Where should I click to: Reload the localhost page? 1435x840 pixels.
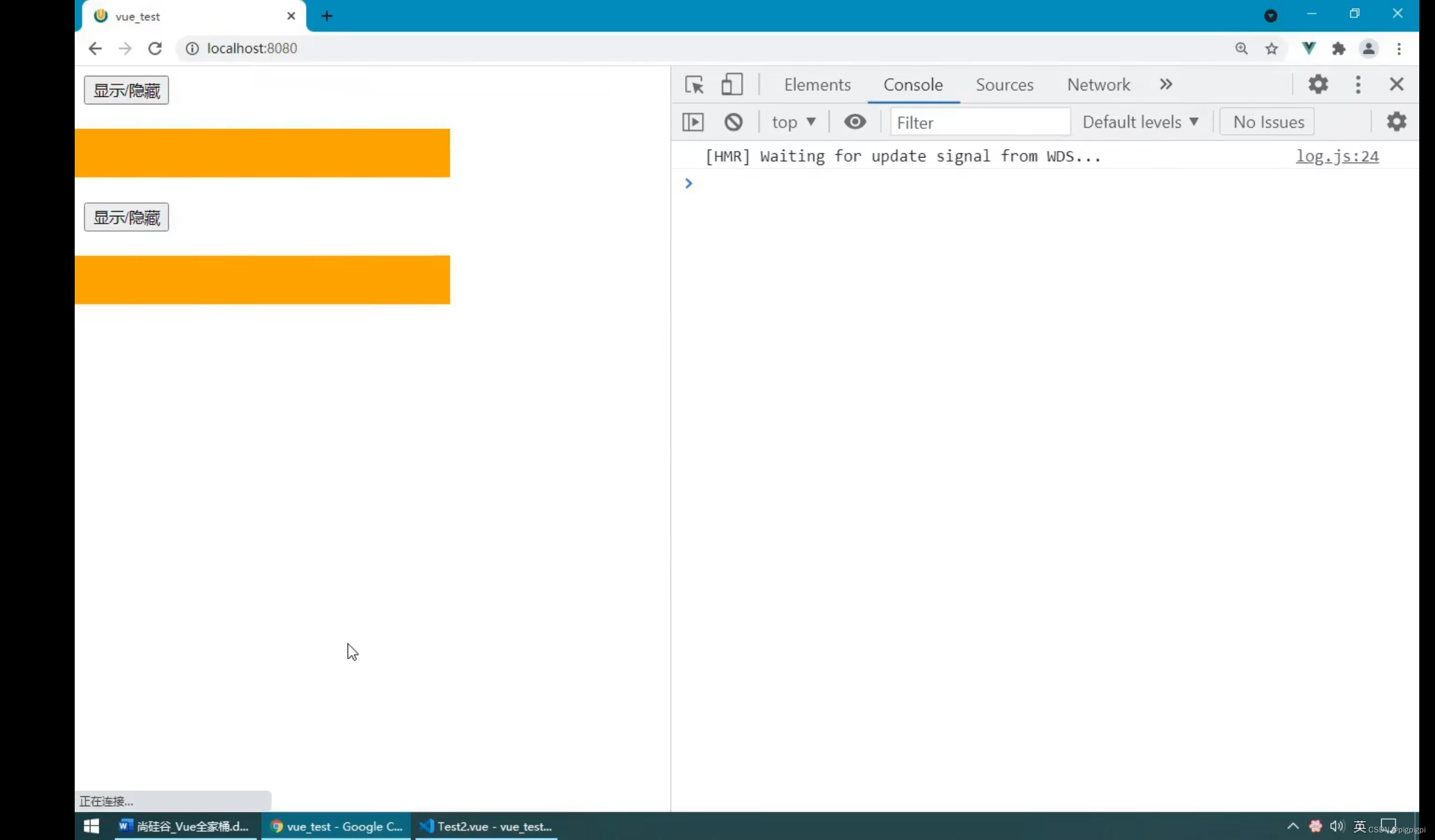click(155, 48)
